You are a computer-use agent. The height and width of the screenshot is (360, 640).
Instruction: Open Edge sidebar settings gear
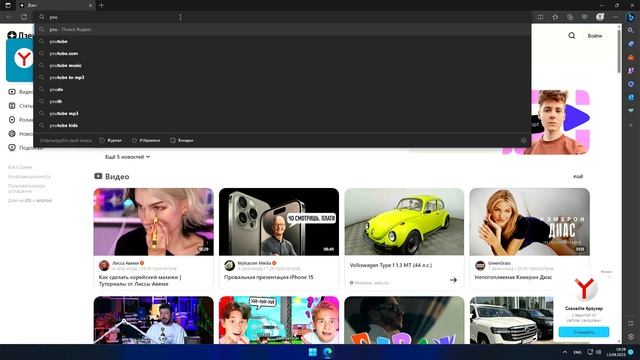click(x=631, y=337)
